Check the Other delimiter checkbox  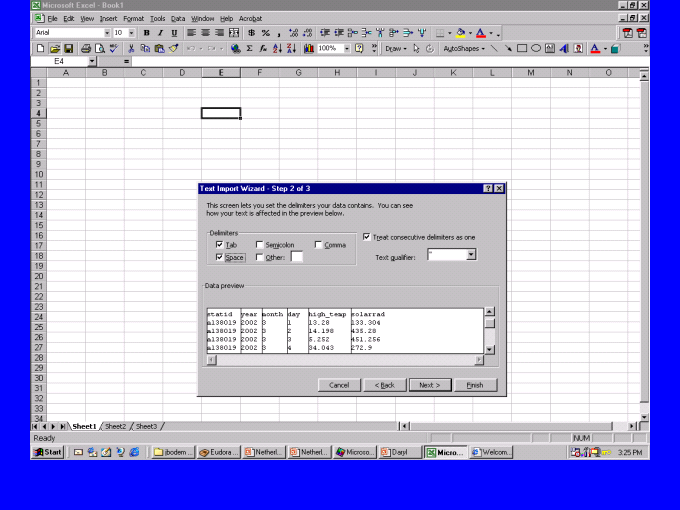coord(259,257)
